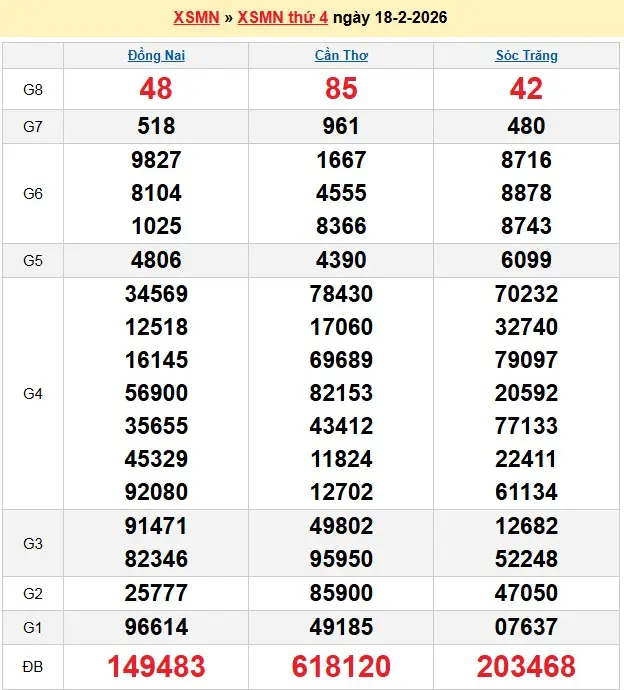Click the red G8 number 85

coord(341,89)
